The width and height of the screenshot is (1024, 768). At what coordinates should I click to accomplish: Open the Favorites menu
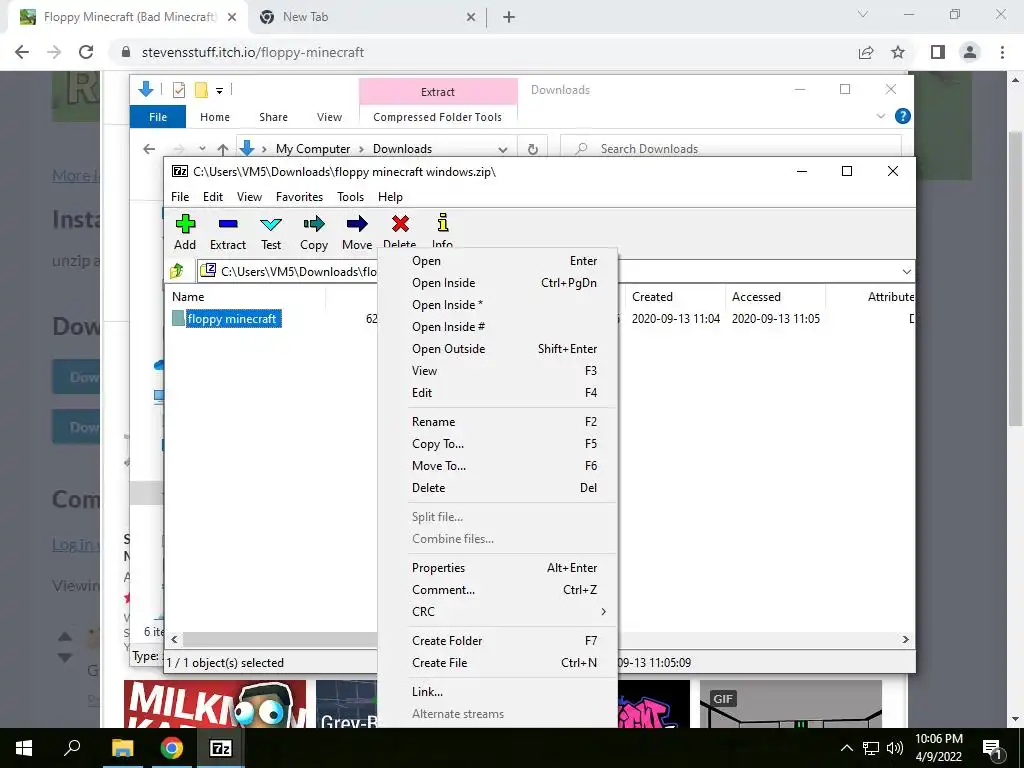pyautogui.click(x=299, y=197)
